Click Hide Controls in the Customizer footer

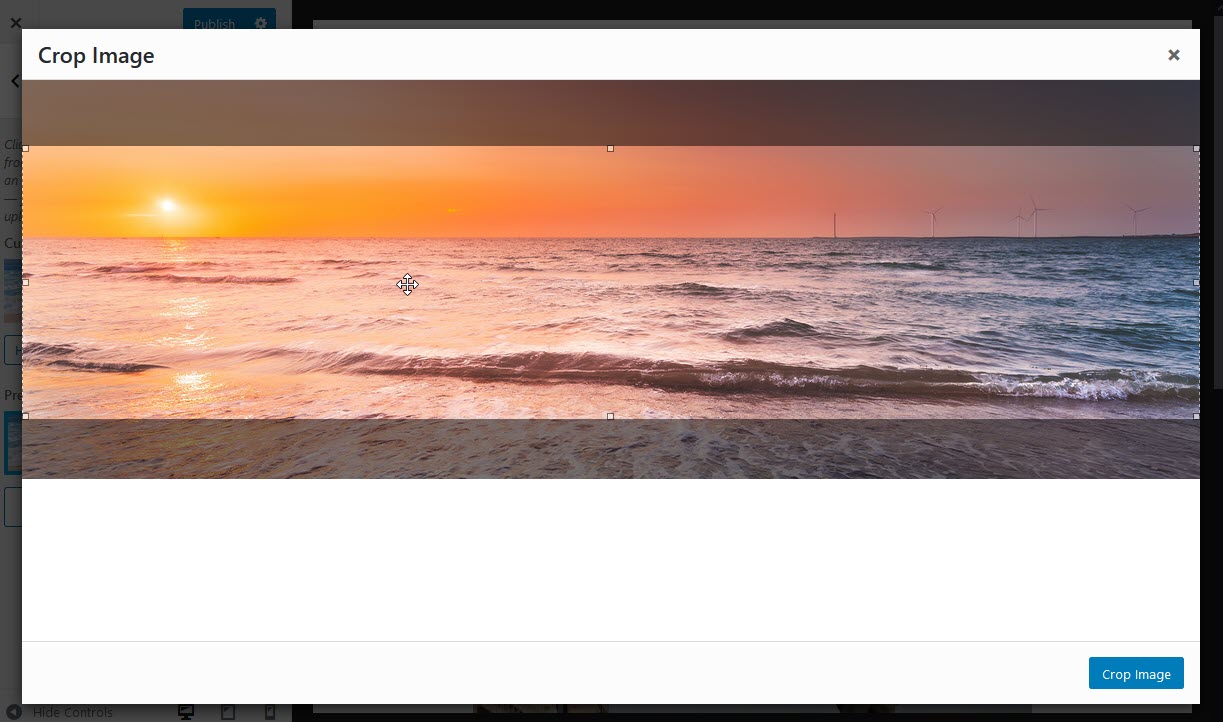pyautogui.click(x=60, y=712)
